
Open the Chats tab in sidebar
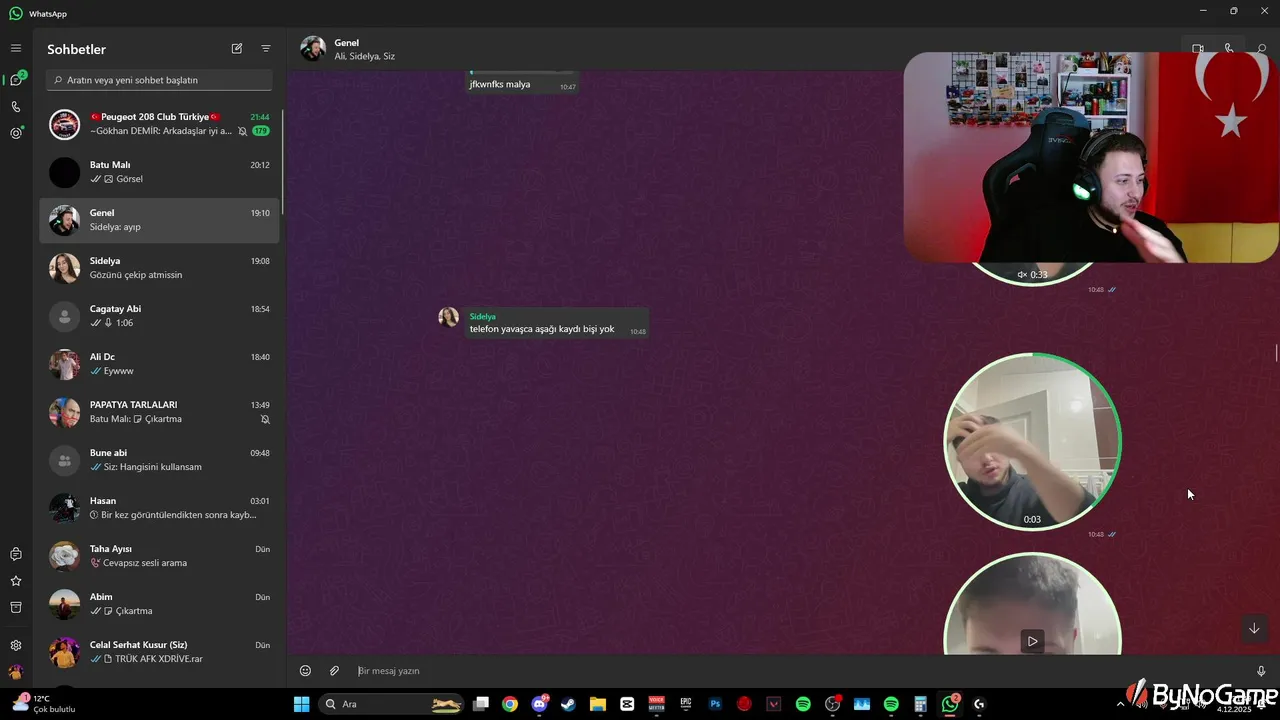point(16,80)
